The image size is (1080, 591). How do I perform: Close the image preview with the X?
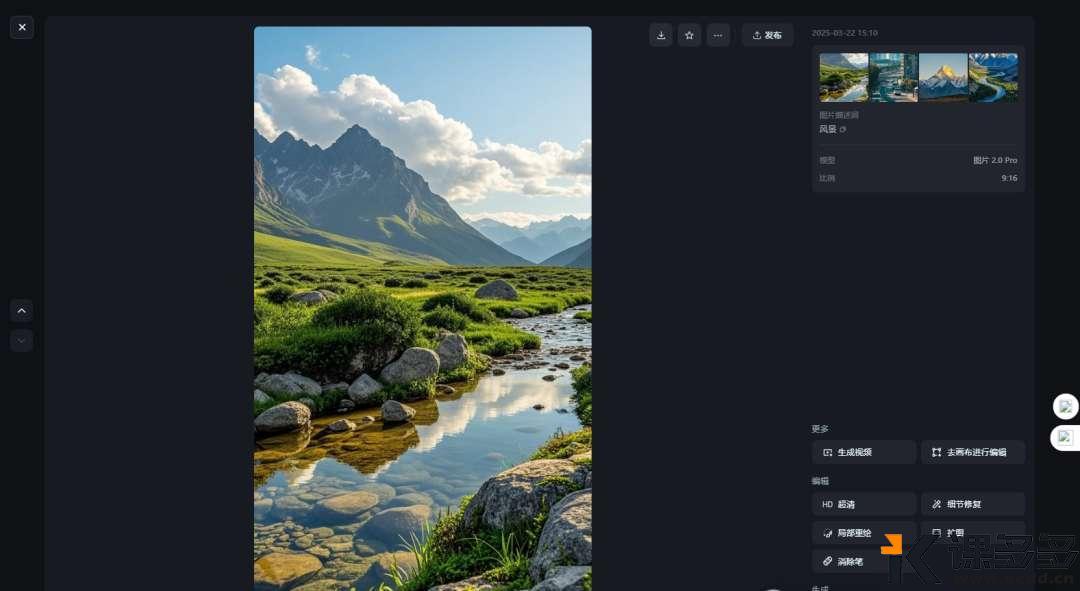pos(22,27)
